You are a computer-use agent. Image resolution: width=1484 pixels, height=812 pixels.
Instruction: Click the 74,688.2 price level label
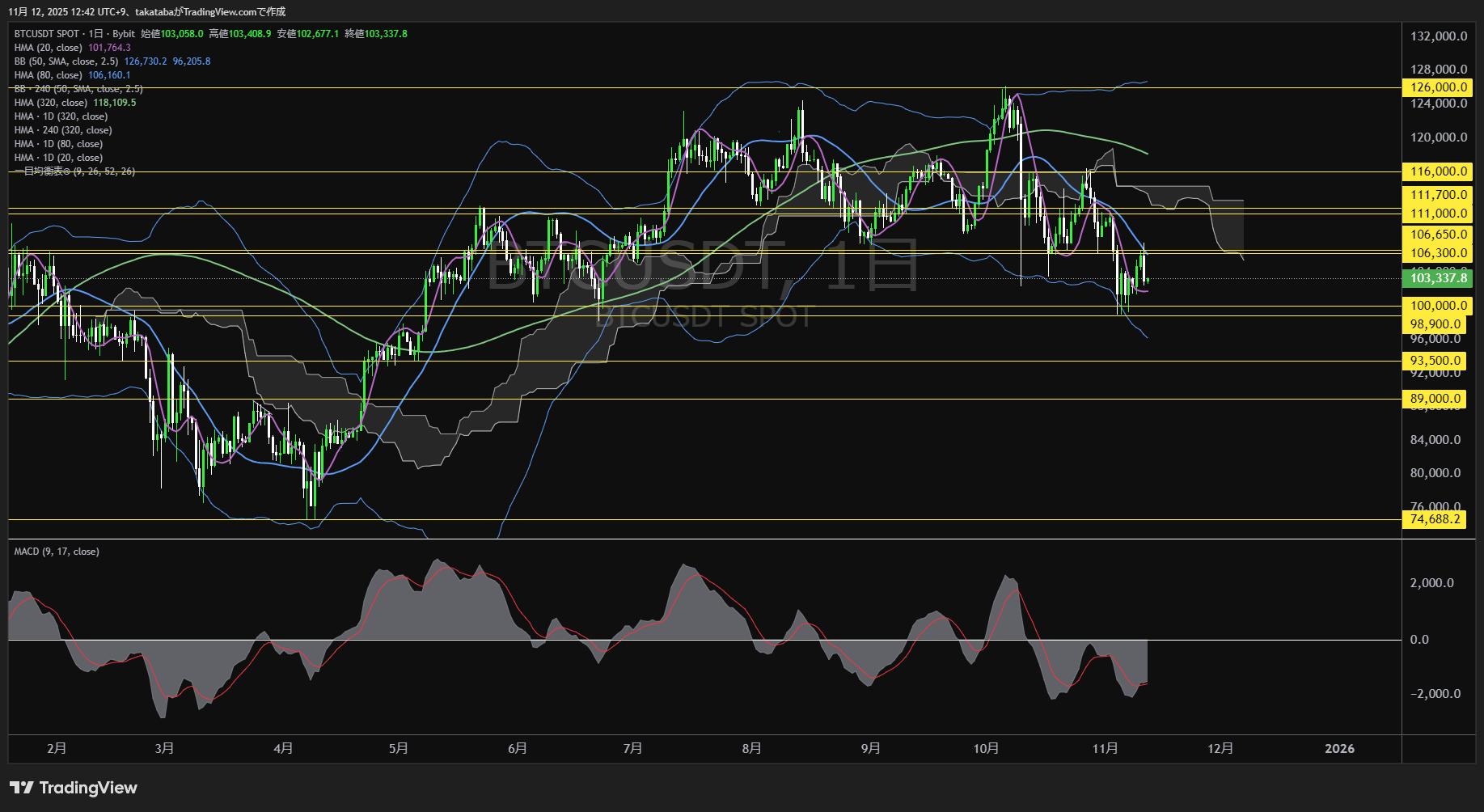tap(1435, 519)
